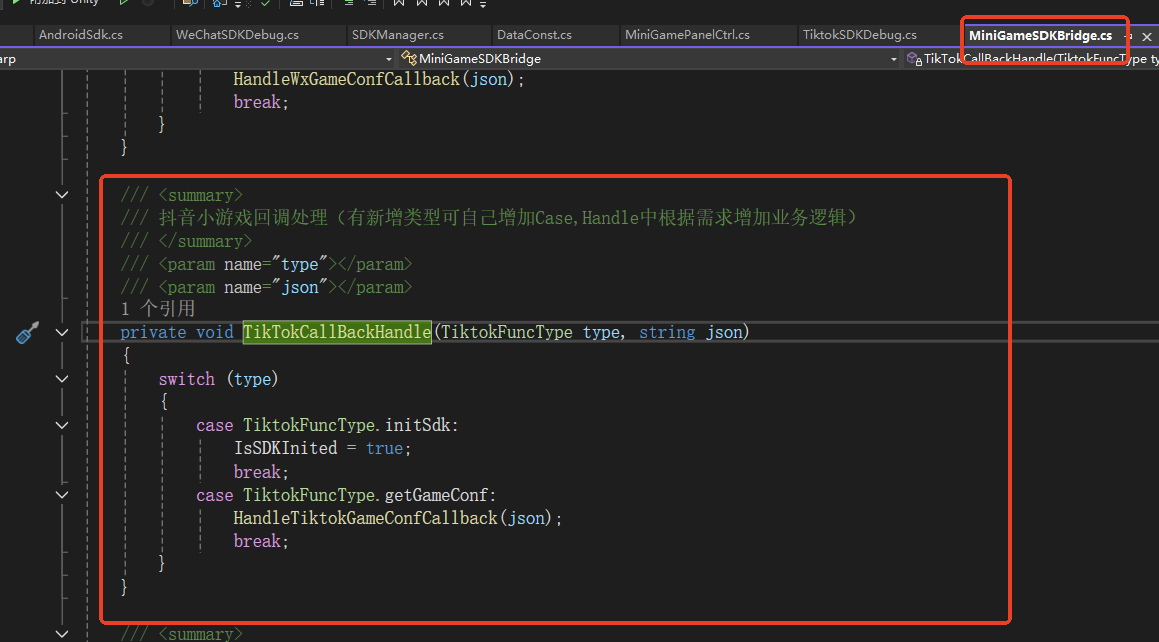
Task: Click the screwdriver quick actions icon
Action: [27, 333]
